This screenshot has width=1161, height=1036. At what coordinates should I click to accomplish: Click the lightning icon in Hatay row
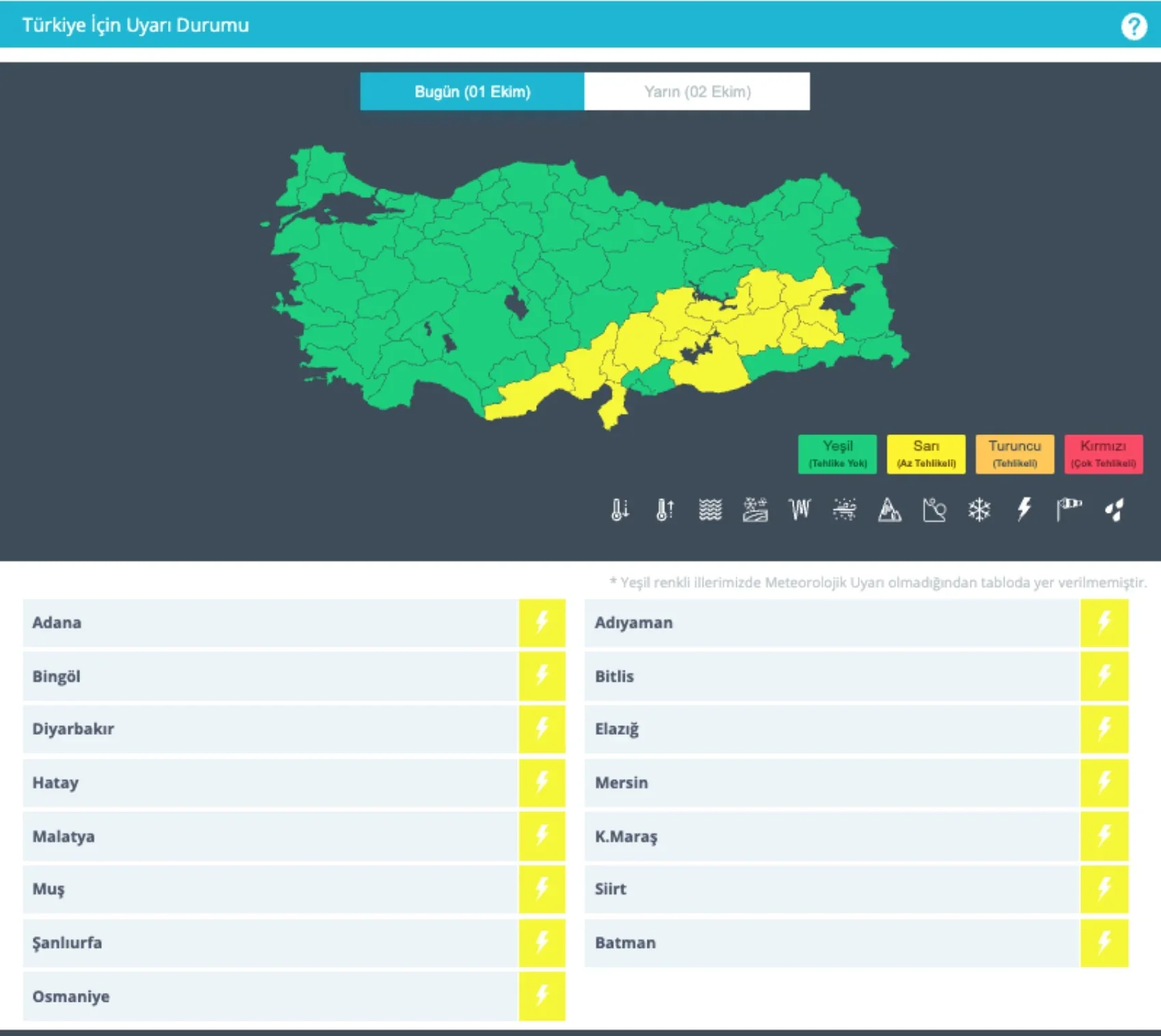click(x=542, y=783)
